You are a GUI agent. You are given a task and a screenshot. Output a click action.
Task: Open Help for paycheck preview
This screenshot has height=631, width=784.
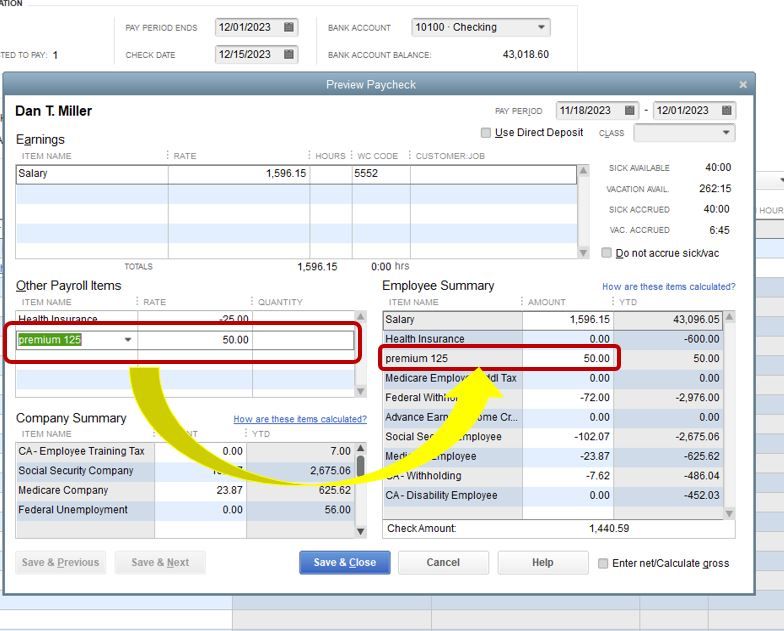coord(542,562)
